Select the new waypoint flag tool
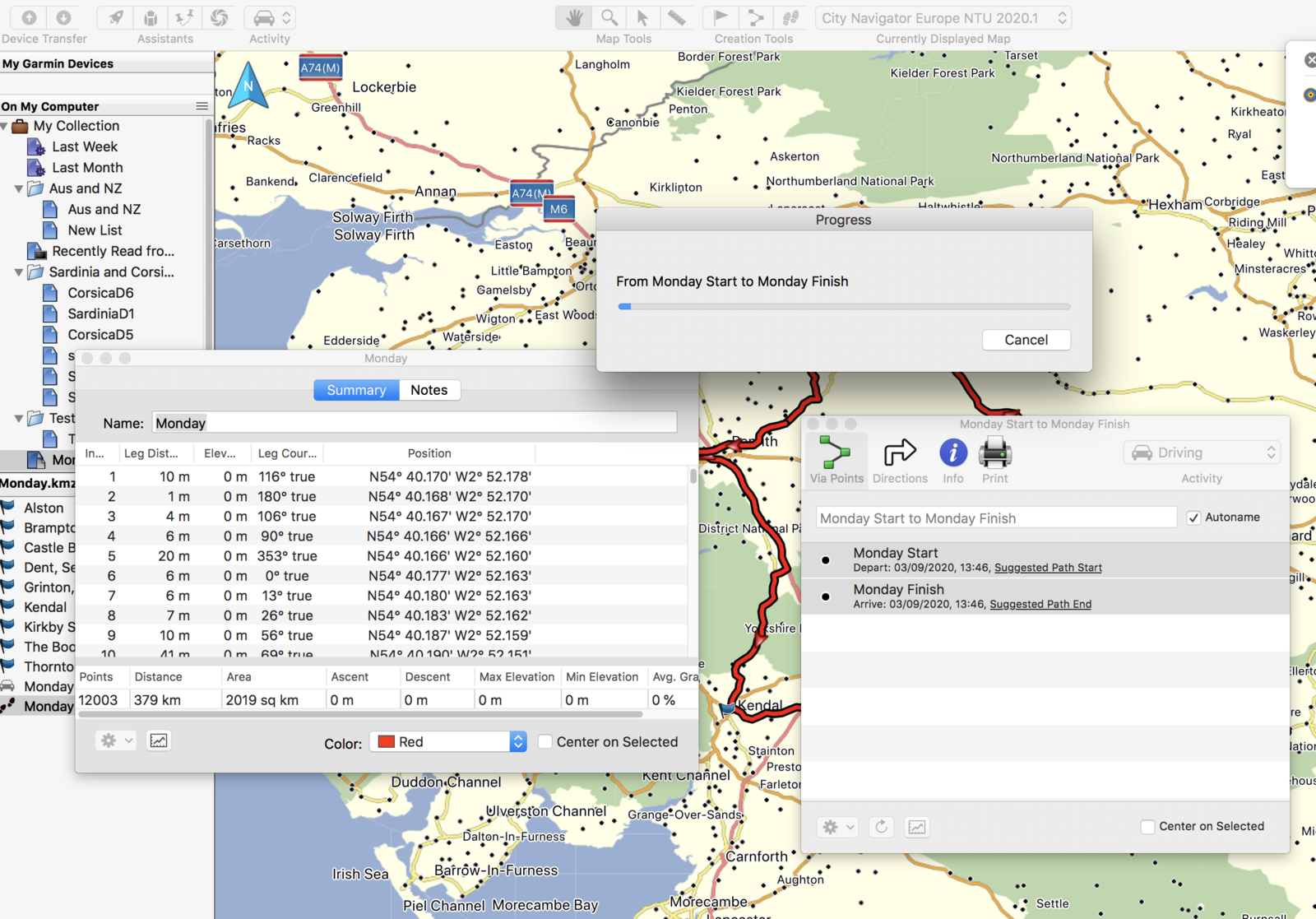 [721, 17]
